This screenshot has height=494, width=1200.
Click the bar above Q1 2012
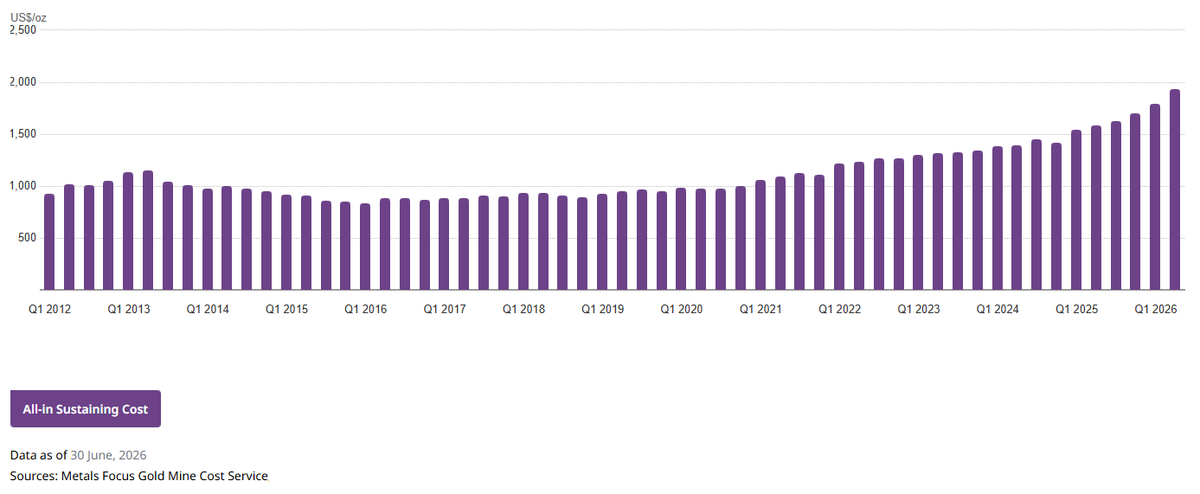49,242
